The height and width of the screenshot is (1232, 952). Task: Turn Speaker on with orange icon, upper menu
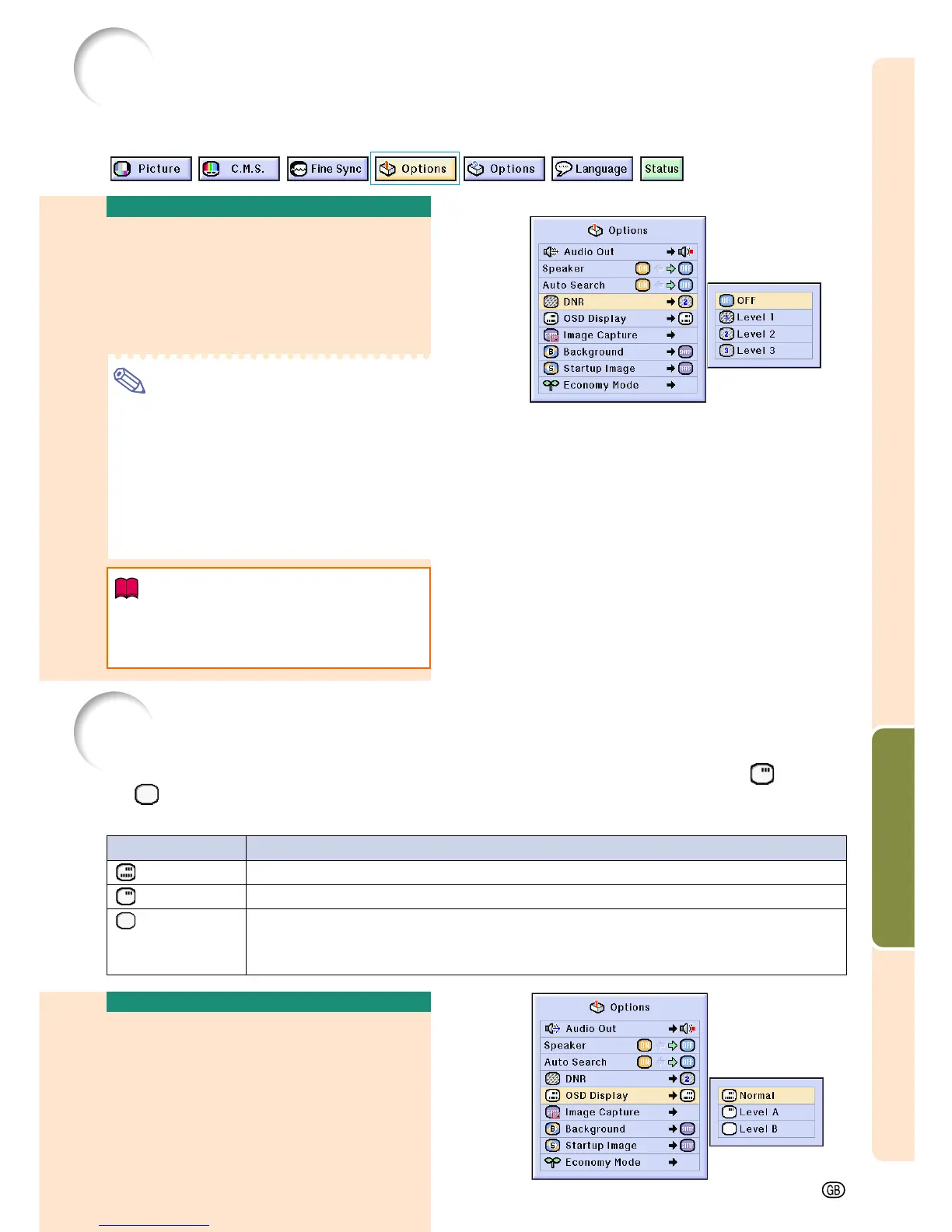point(642,268)
